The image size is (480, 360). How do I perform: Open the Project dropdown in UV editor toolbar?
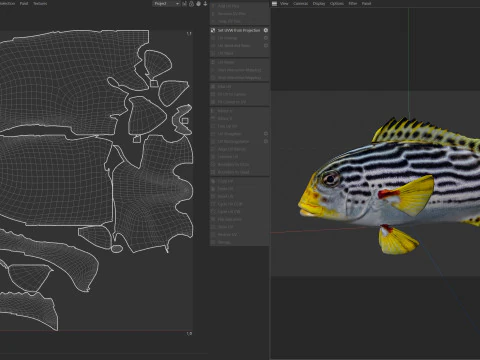(166, 4)
